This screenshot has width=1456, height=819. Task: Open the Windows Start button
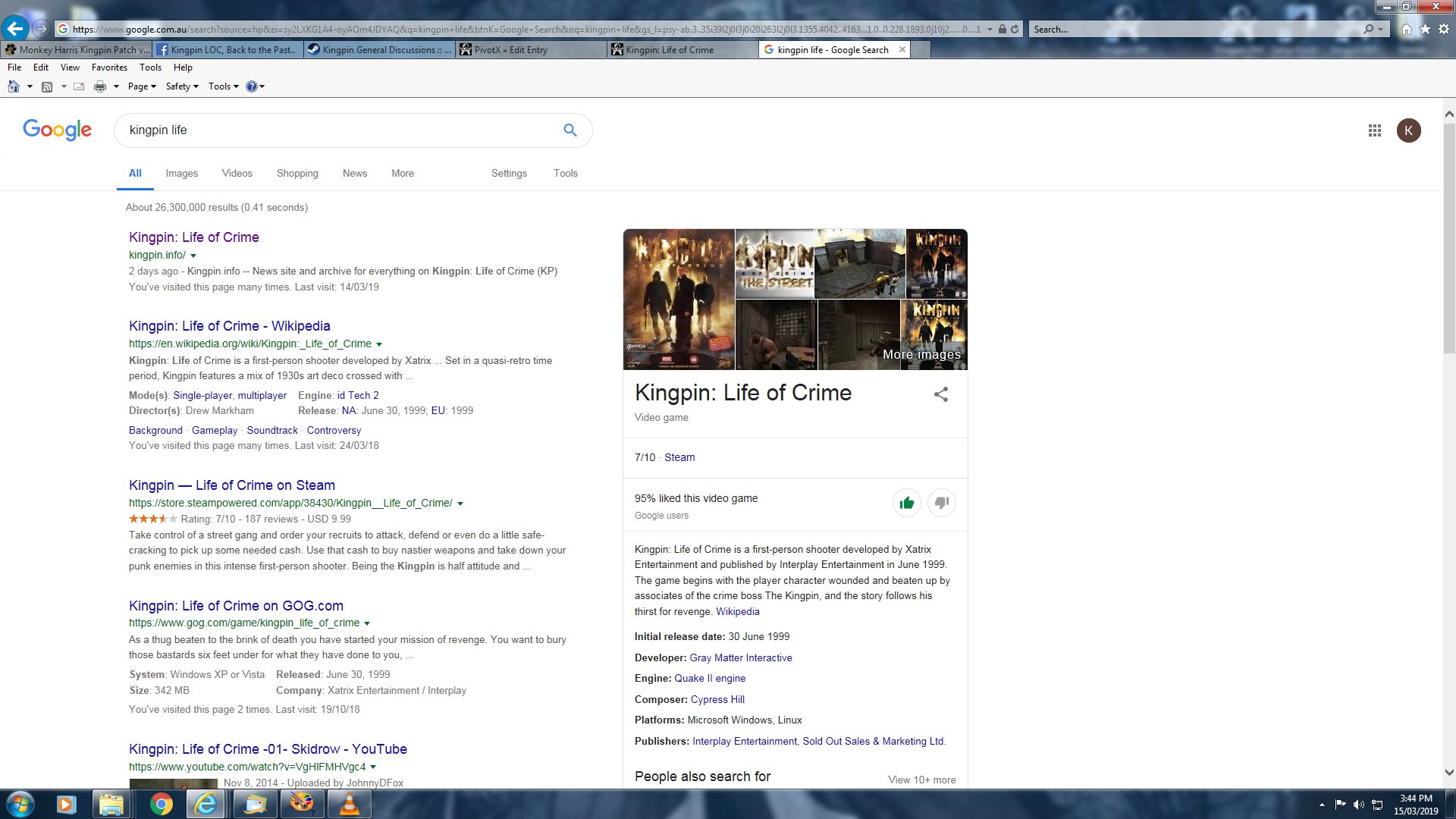coord(20,804)
